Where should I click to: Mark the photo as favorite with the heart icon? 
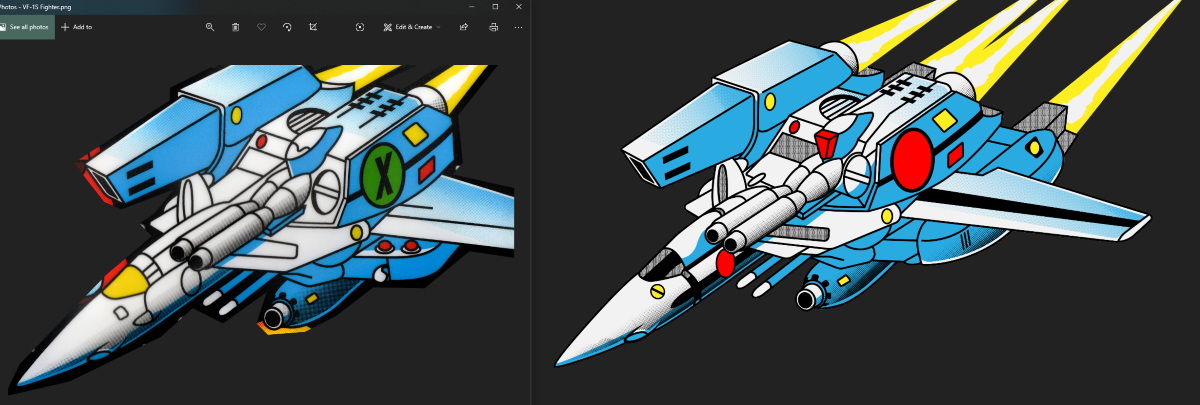(x=261, y=27)
